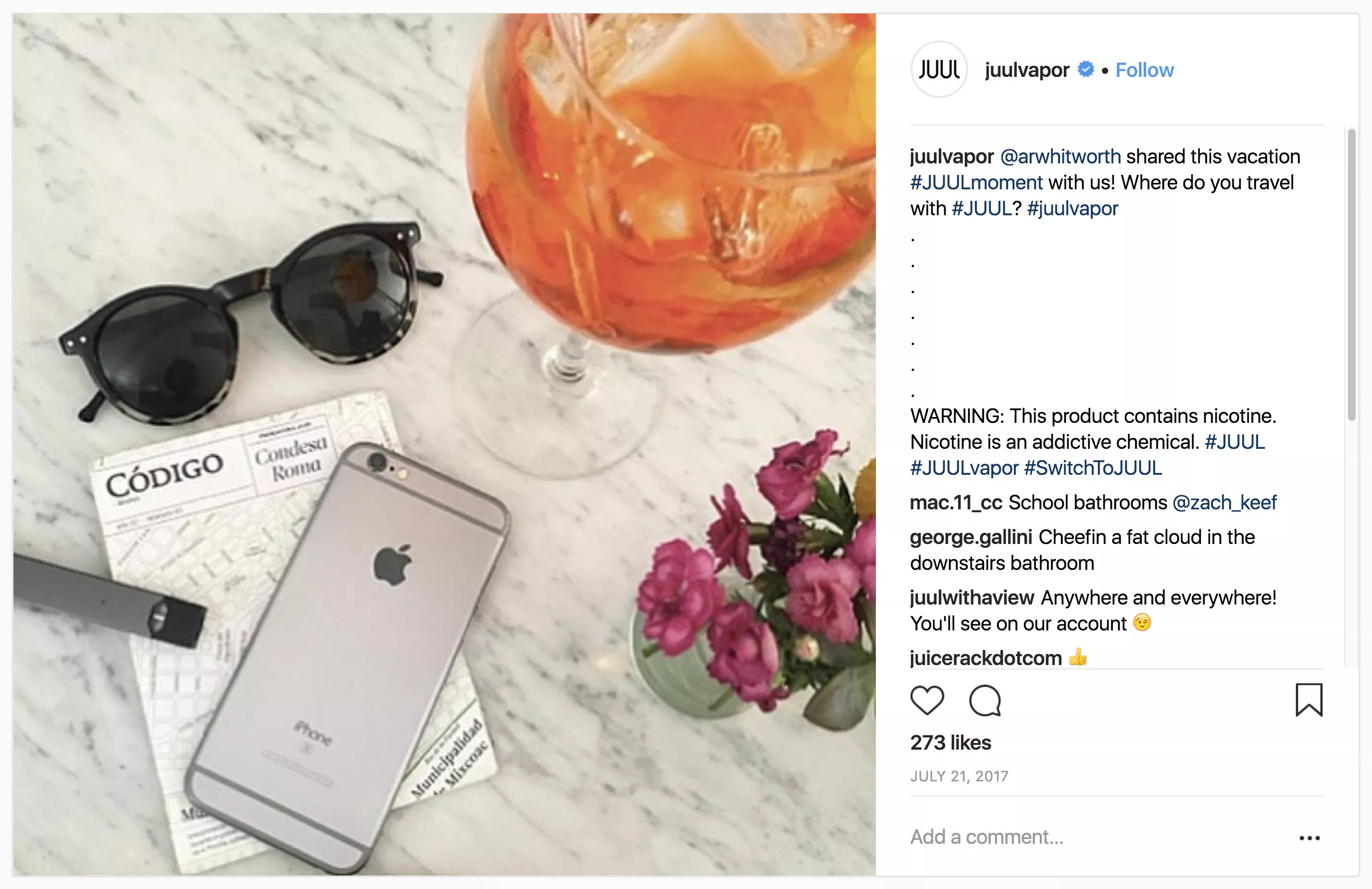Save the post with the bookmark icon
Image resolution: width=1372 pixels, height=889 pixels.
[x=1309, y=700]
